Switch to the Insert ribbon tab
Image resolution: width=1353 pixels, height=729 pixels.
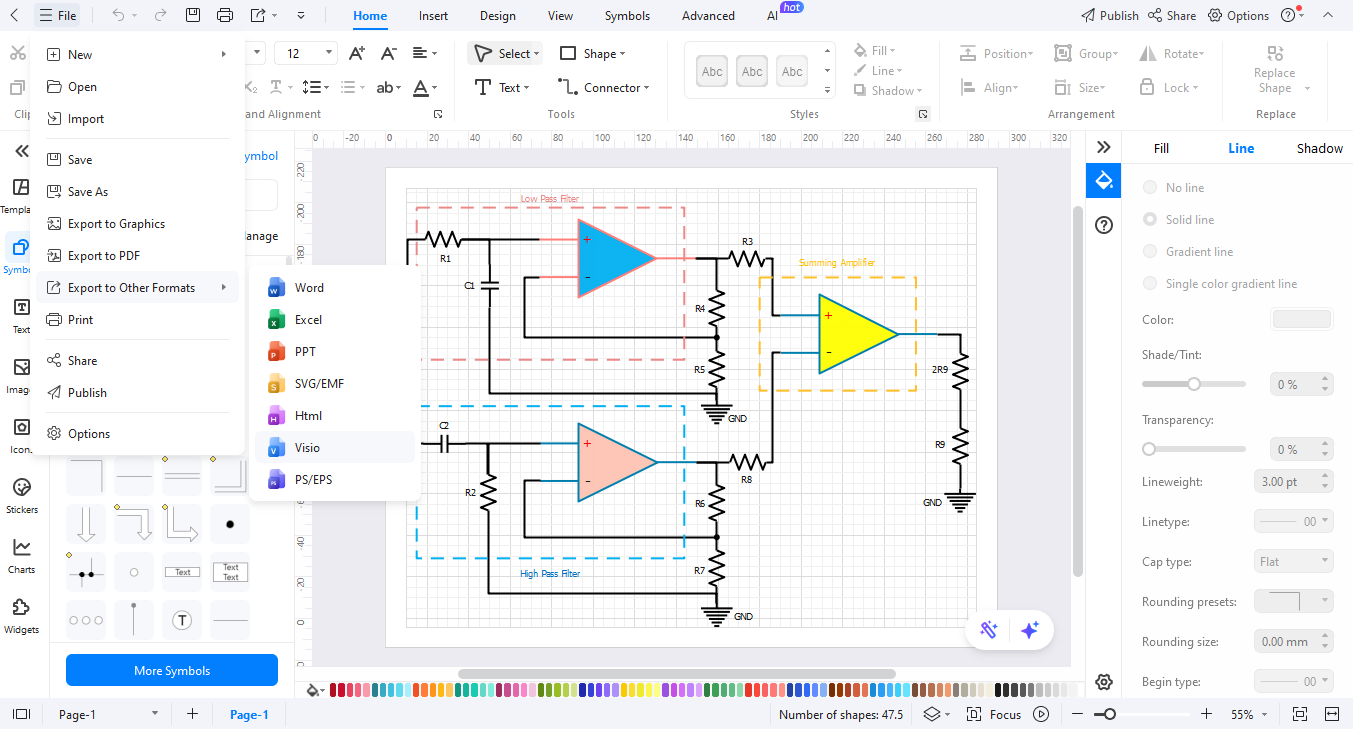[x=433, y=16]
